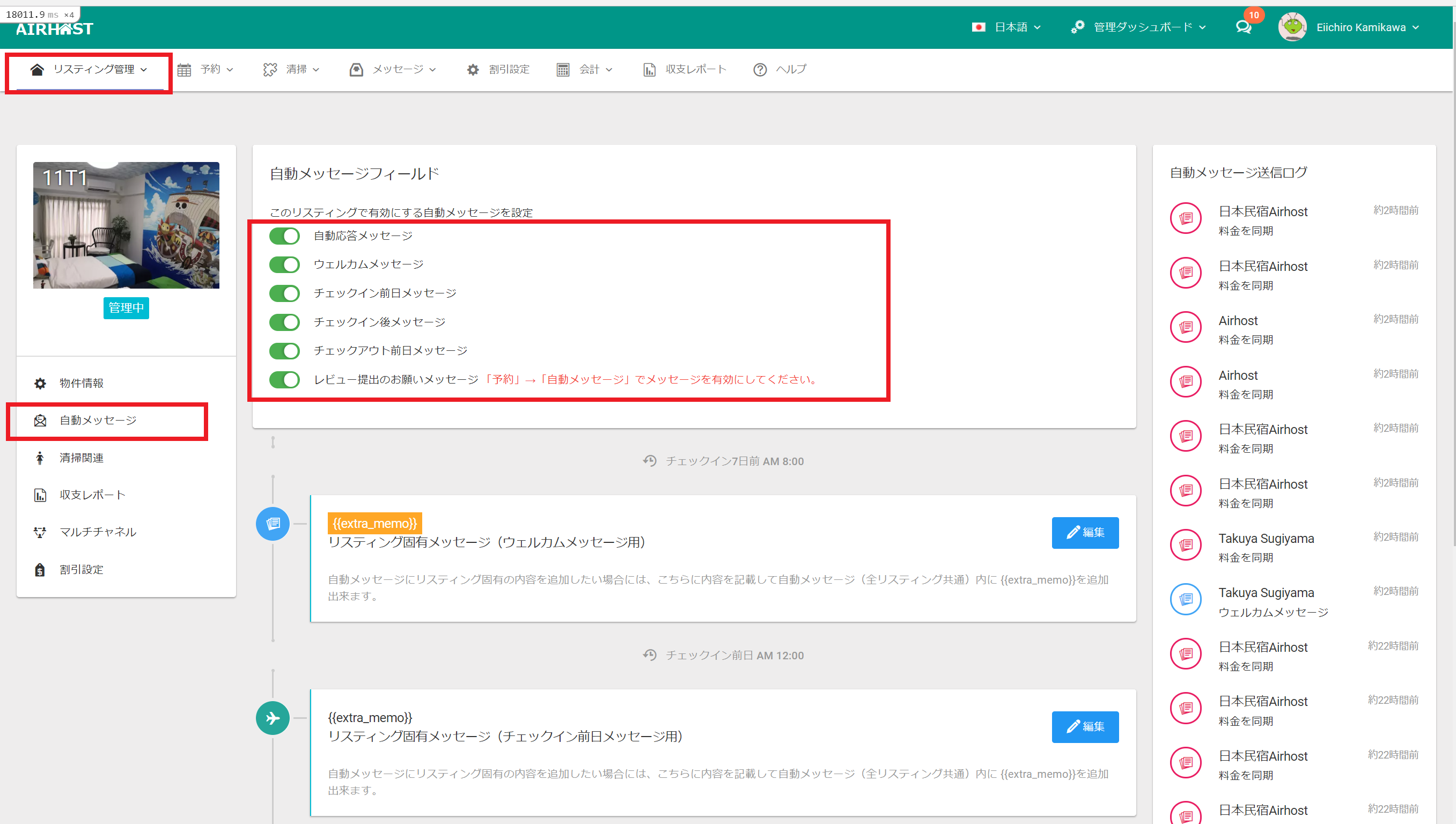Disable the ウェルカムメッセージ toggle
The image size is (1456, 824).
285,264
